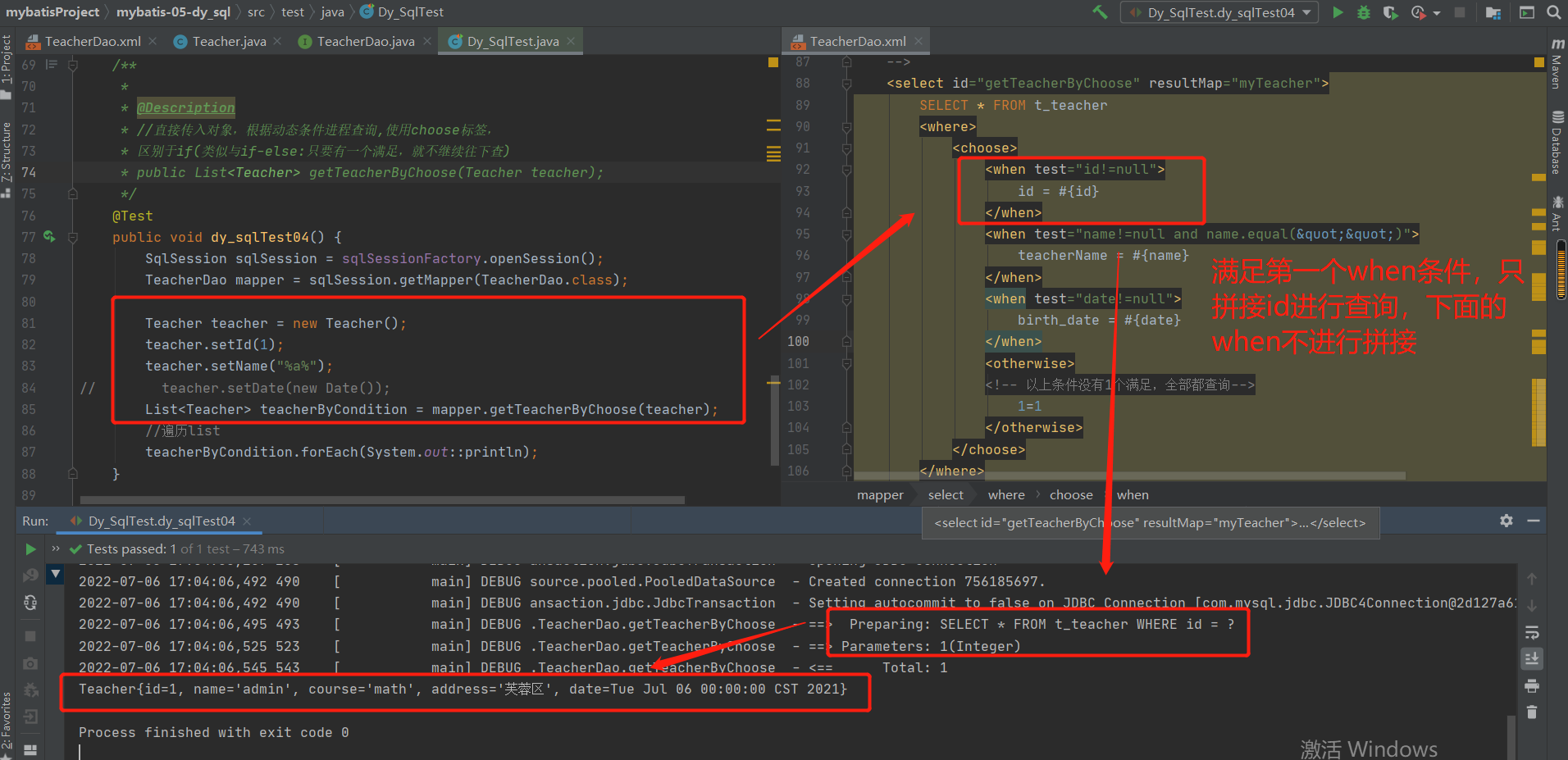This screenshot has height=760, width=1568.
Task: Rerun failed tests in the Run panel
Action: [x=30, y=576]
